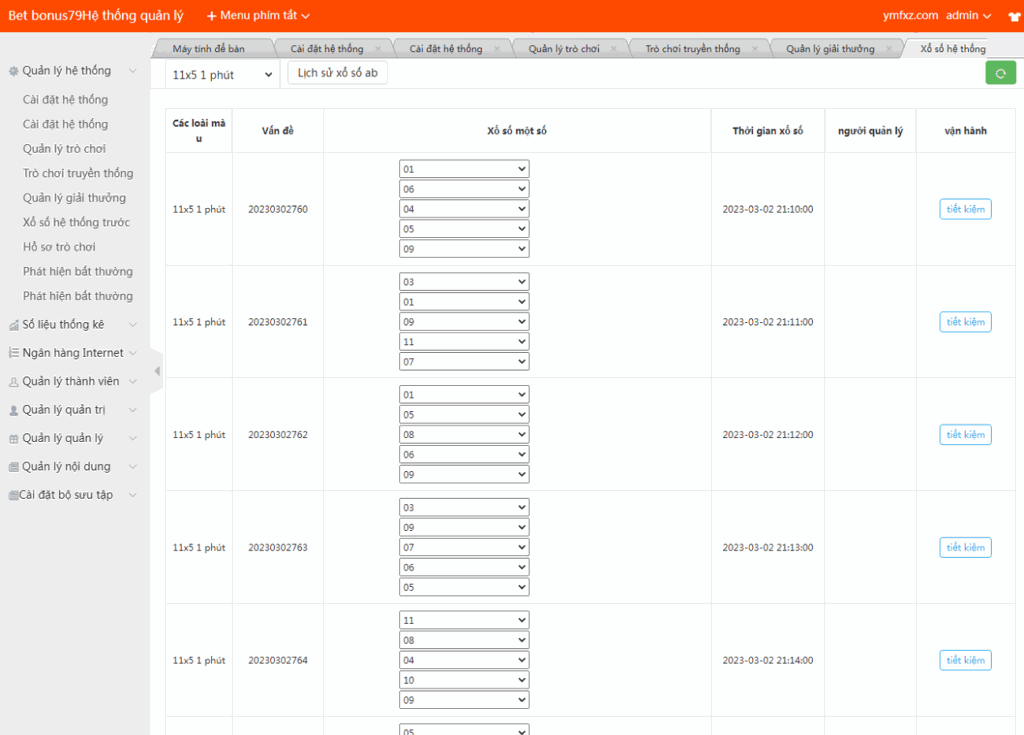Open the admin user dropdown menu

(x=968, y=16)
